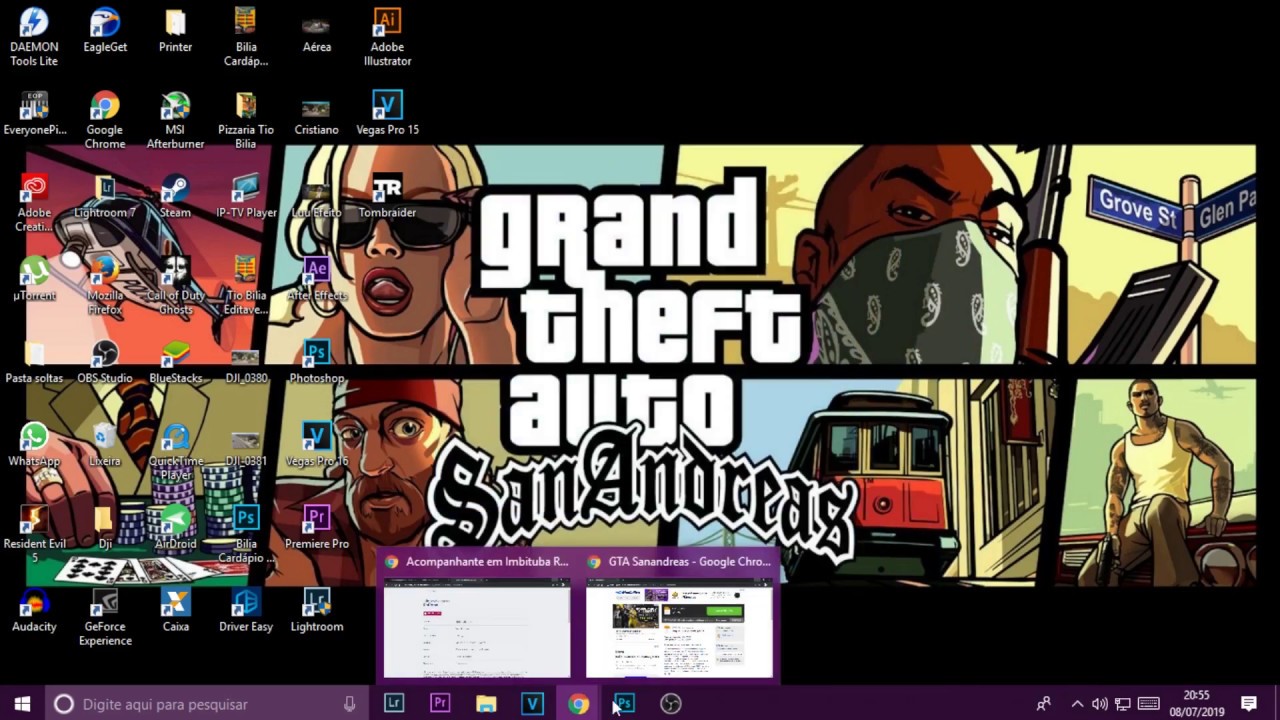Select the Pasta soltas folder icon
Image resolution: width=1280 pixels, height=720 pixels.
click(x=34, y=361)
